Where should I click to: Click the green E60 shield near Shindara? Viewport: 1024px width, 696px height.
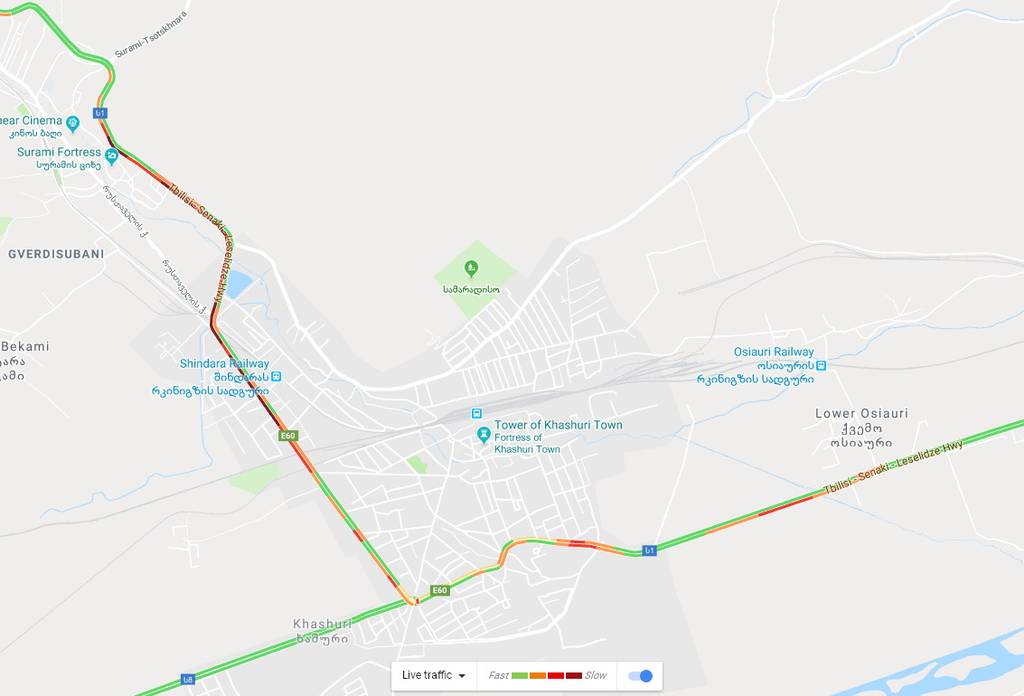288,435
